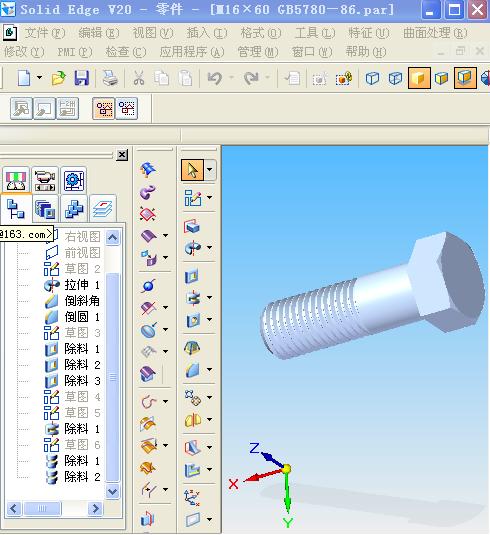Click the feature tree scroll down arrow
Screen dimensions: 490x535
(x=113, y=492)
